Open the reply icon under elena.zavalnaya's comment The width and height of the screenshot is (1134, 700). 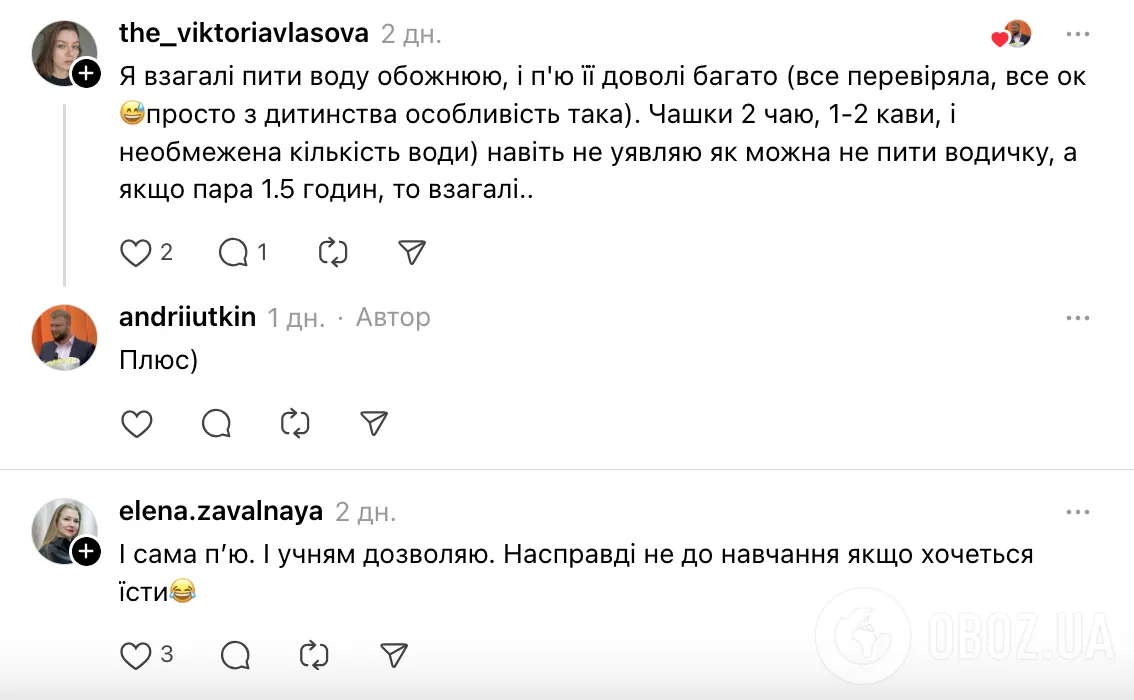pyautogui.click(x=234, y=656)
